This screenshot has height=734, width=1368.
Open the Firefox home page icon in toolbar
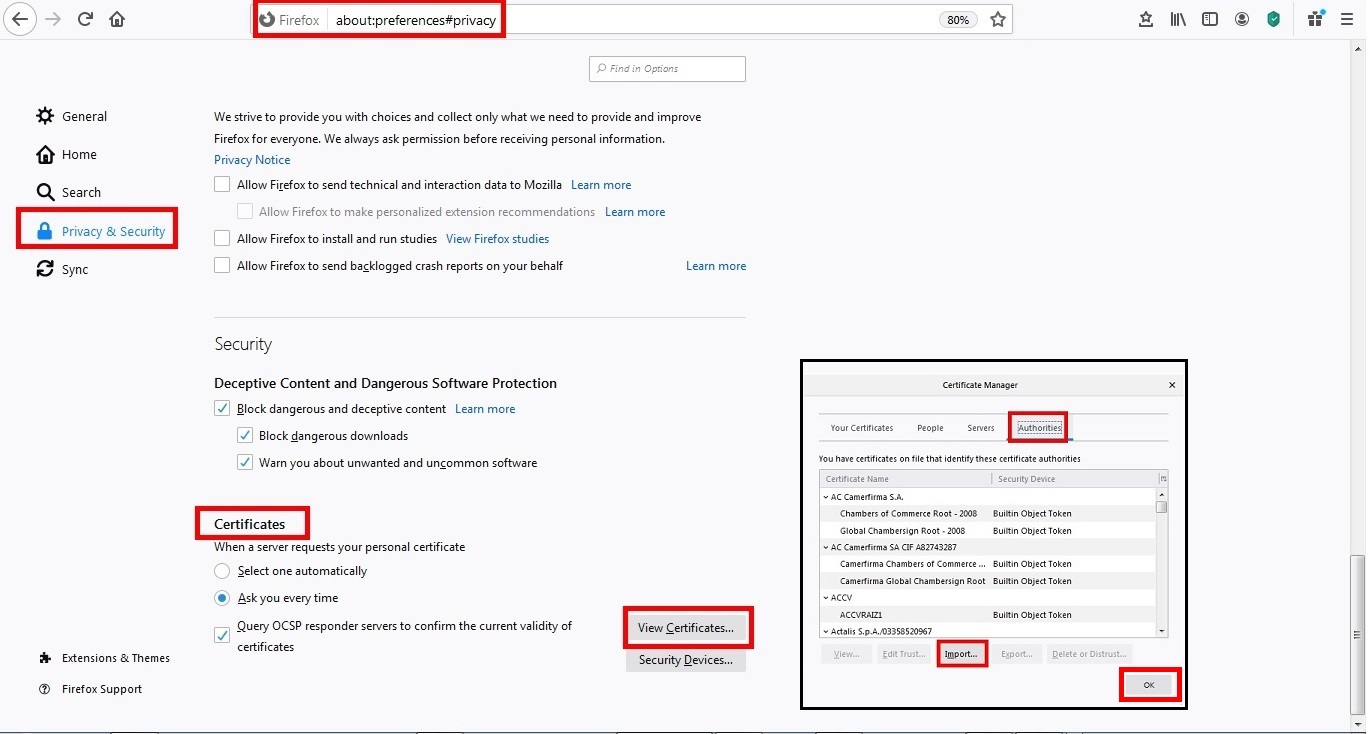tap(117, 19)
